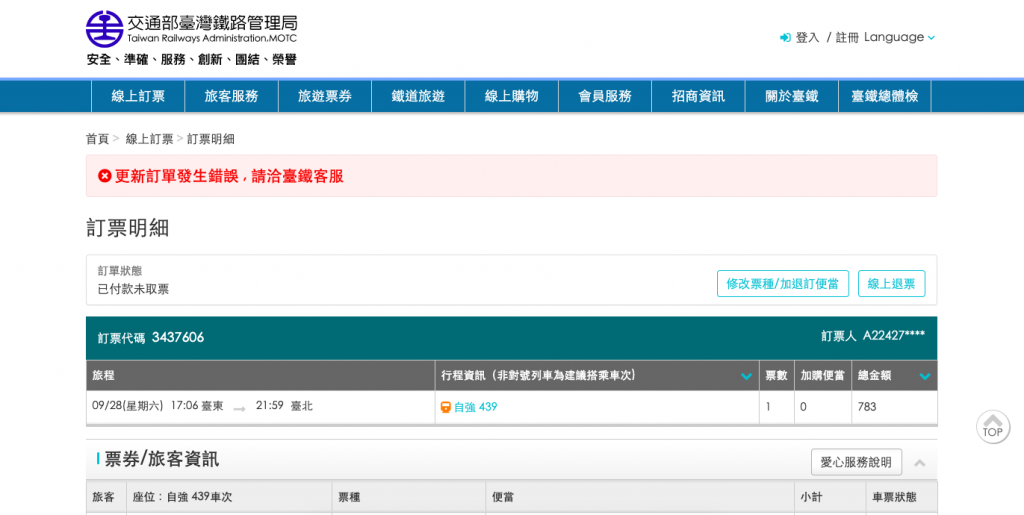Screen dimensions: 1024x515
Task: Click the arrival cell 21:59 臺北
Action: (x=284, y=406)
